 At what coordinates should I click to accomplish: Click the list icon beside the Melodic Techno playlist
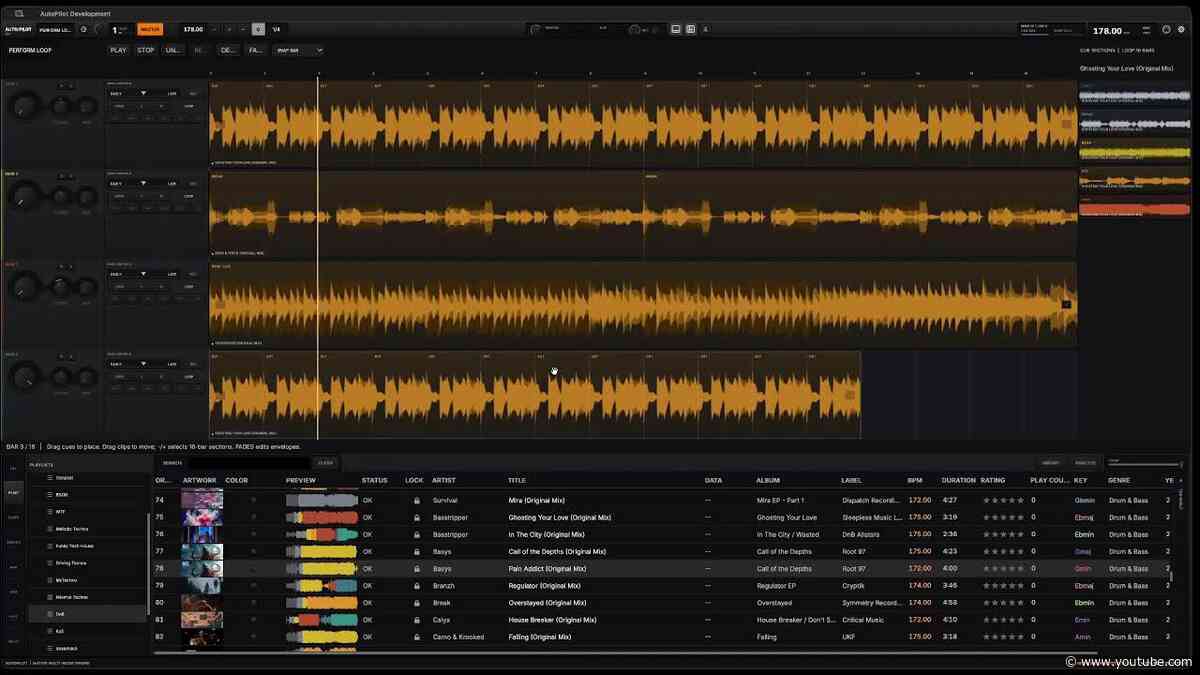pyautogui.click(x=50, y=528)
